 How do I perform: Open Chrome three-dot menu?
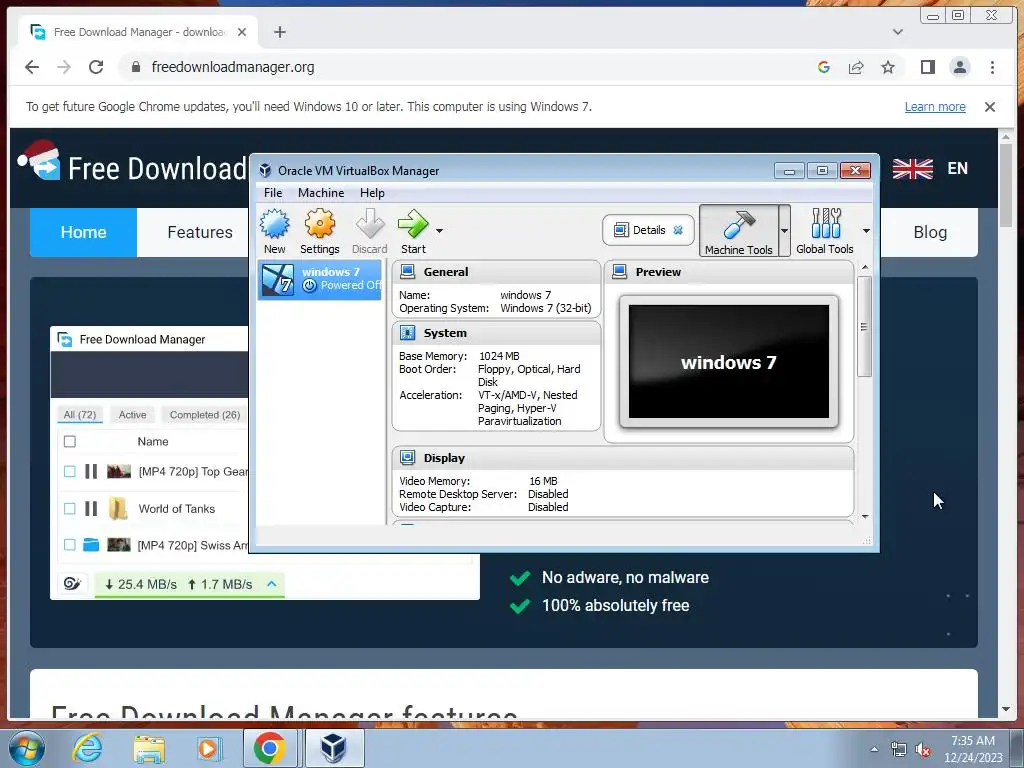pos(992,67)
